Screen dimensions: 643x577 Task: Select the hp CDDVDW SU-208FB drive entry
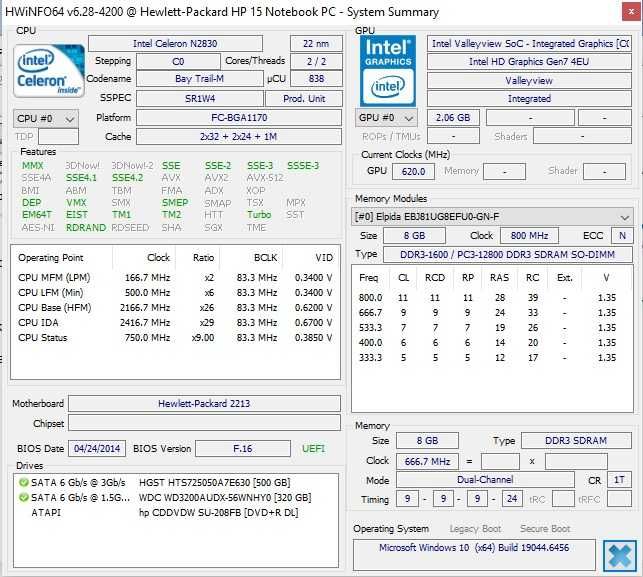[x=176, y=513]
